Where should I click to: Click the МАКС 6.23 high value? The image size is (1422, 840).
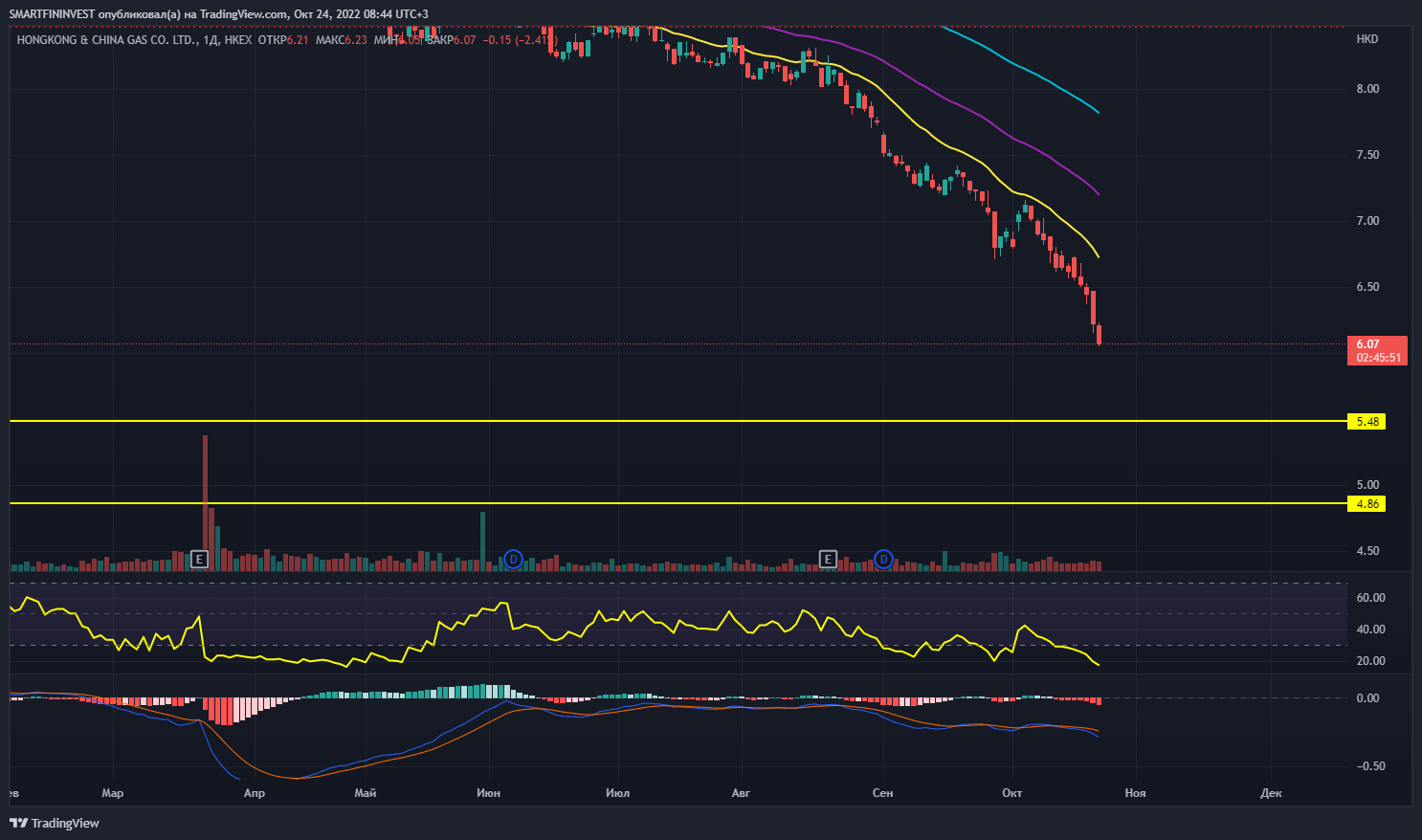(342, 40)
